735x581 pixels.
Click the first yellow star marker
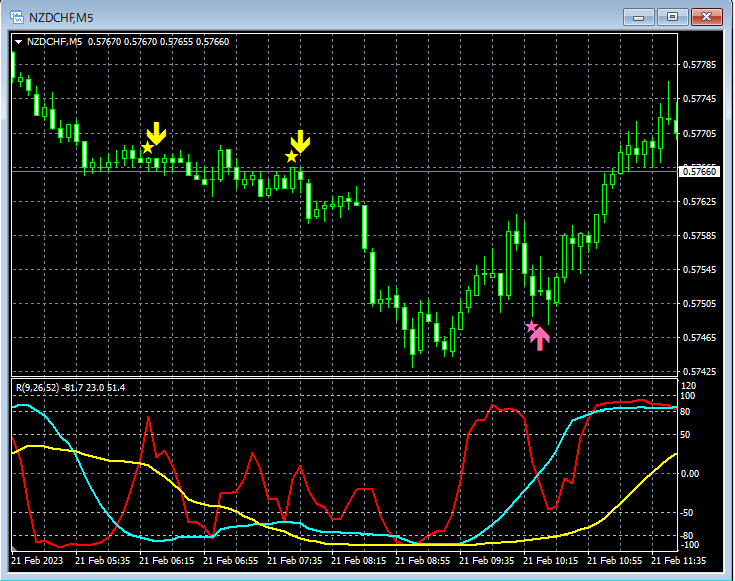(x=147, y=148)
